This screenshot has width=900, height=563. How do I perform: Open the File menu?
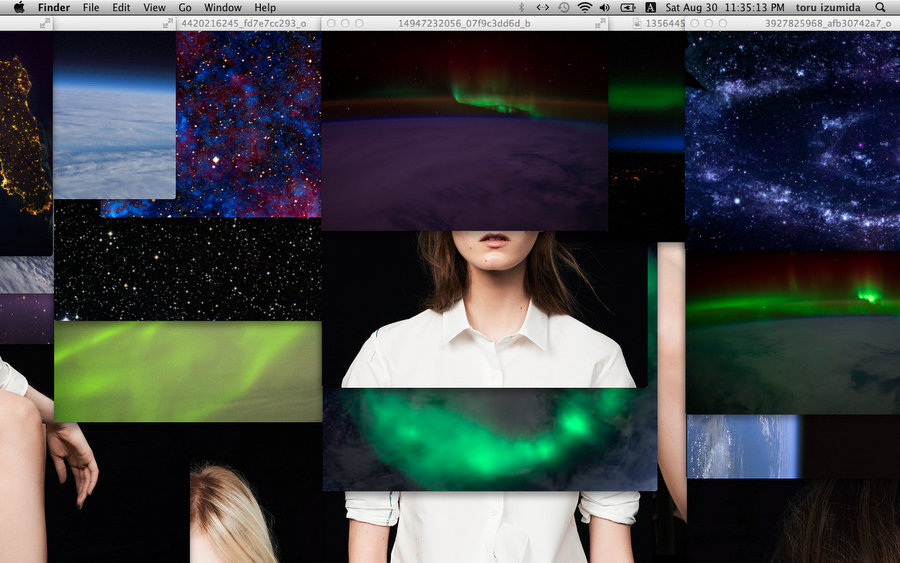[91, 7]
